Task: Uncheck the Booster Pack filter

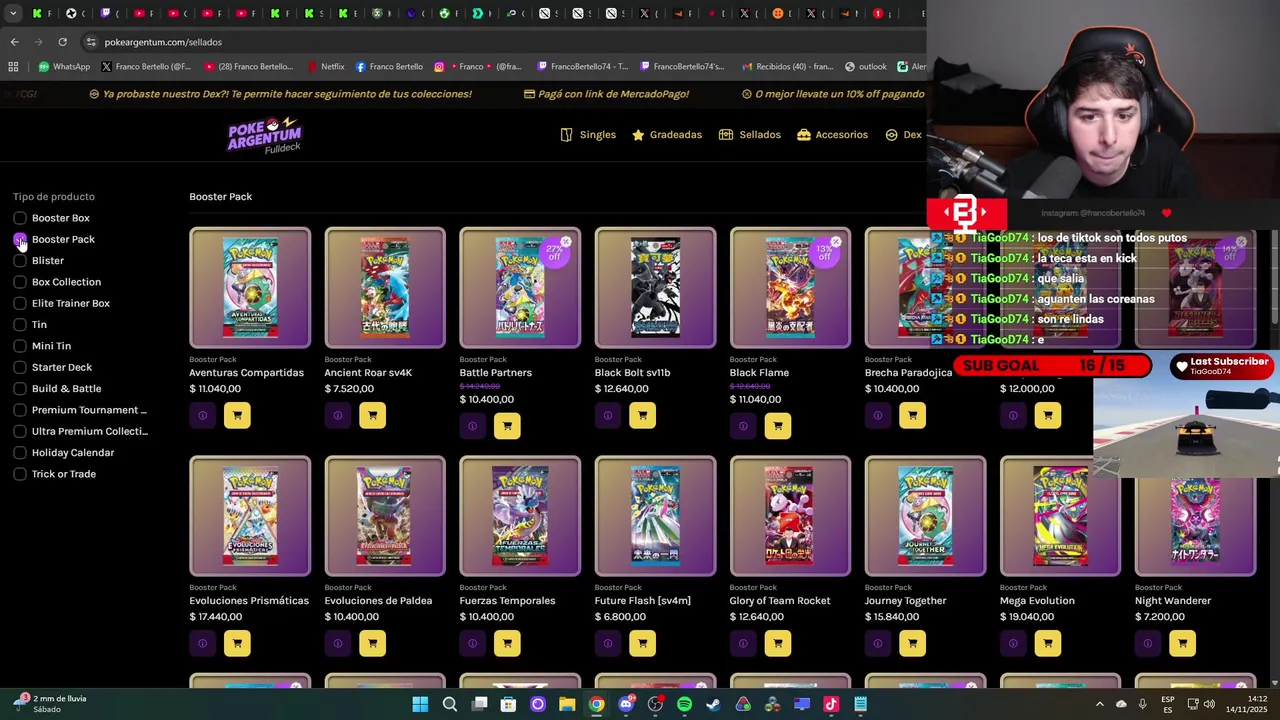Action: coord(20,239)
